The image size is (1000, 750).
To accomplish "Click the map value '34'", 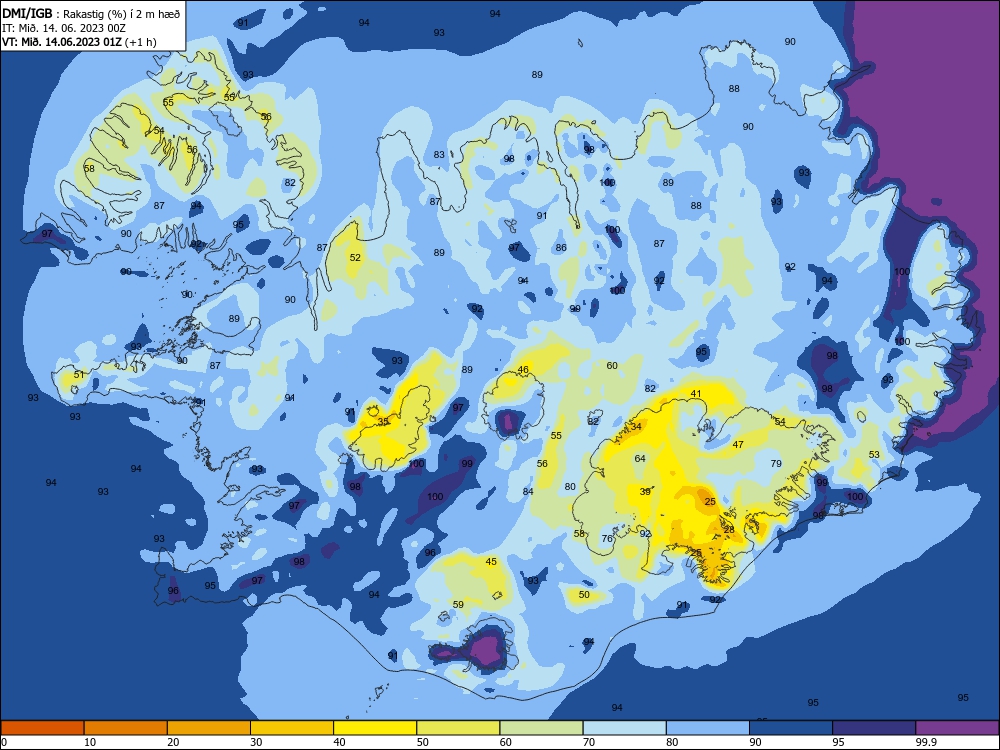I will coord(636,427).
